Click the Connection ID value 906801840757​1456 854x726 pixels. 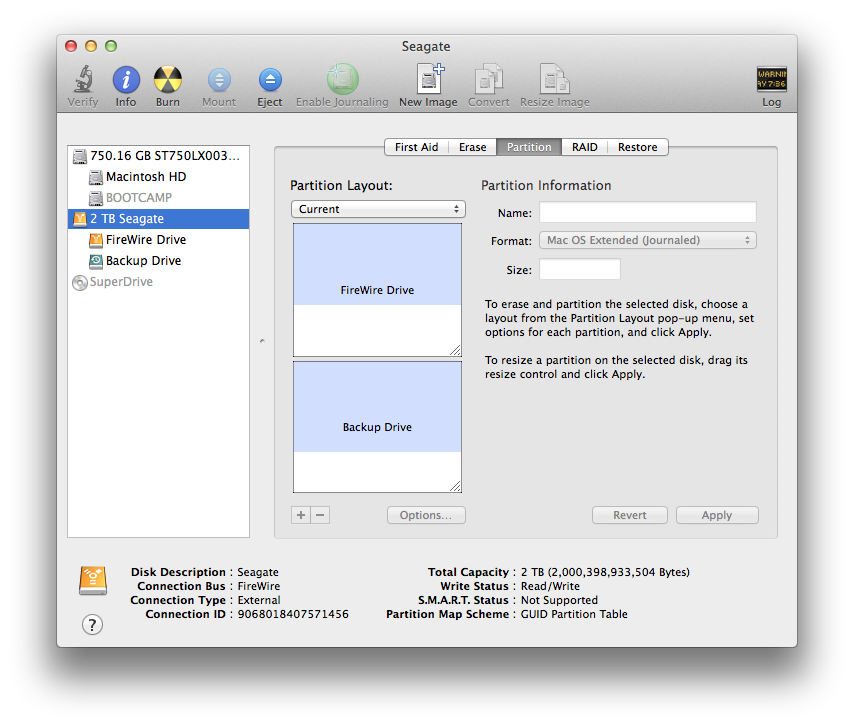tap(293, 614)
